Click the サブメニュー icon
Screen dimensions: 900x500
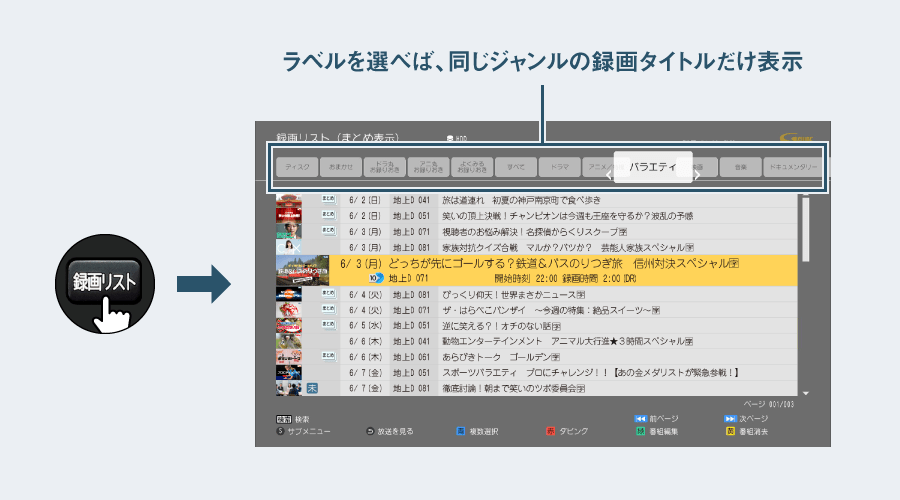click(x=280, y=431)
